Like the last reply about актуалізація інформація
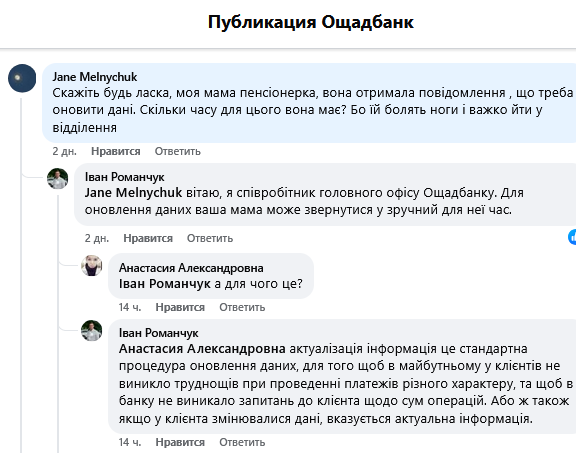This screenshot has height=453, width=576. (180, 442)
